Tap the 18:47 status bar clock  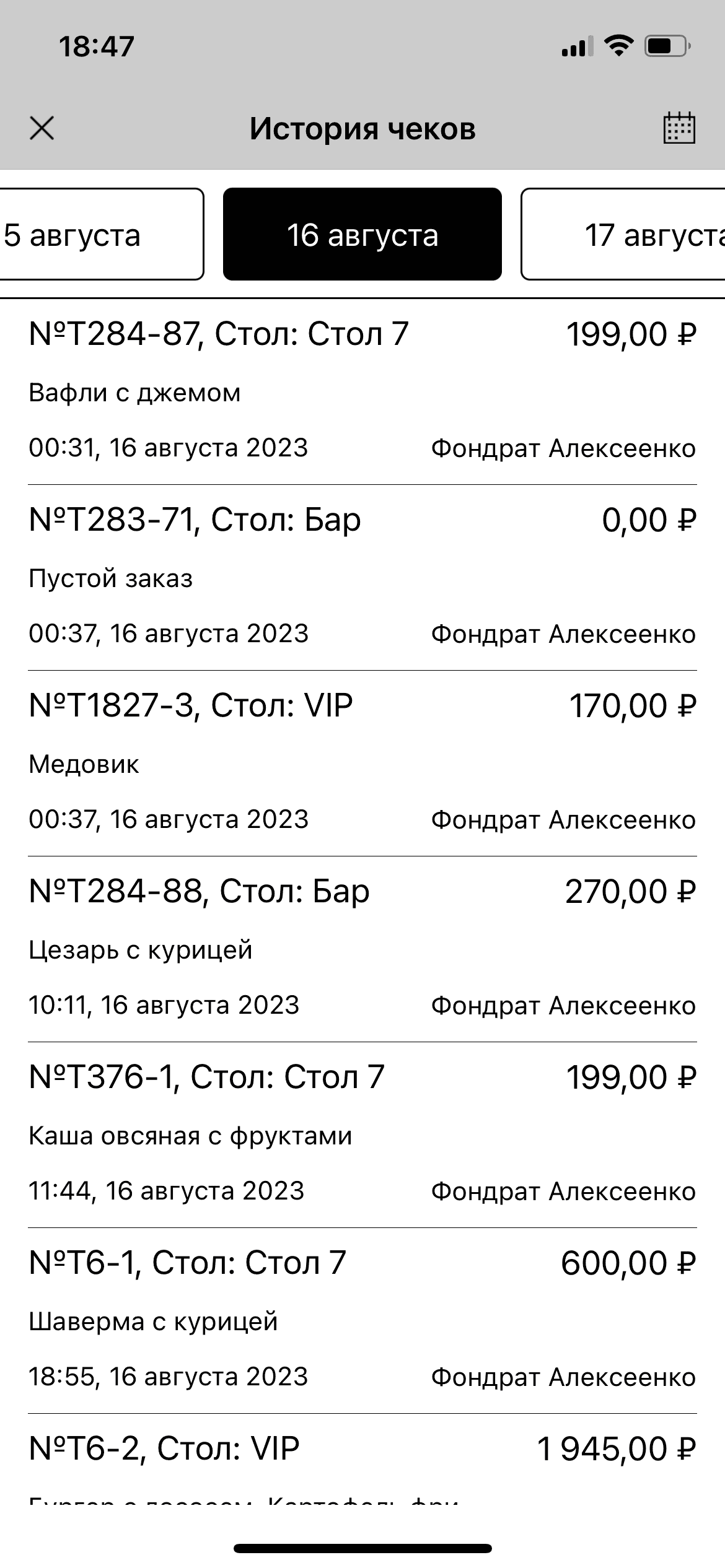(x=97, y=47)
